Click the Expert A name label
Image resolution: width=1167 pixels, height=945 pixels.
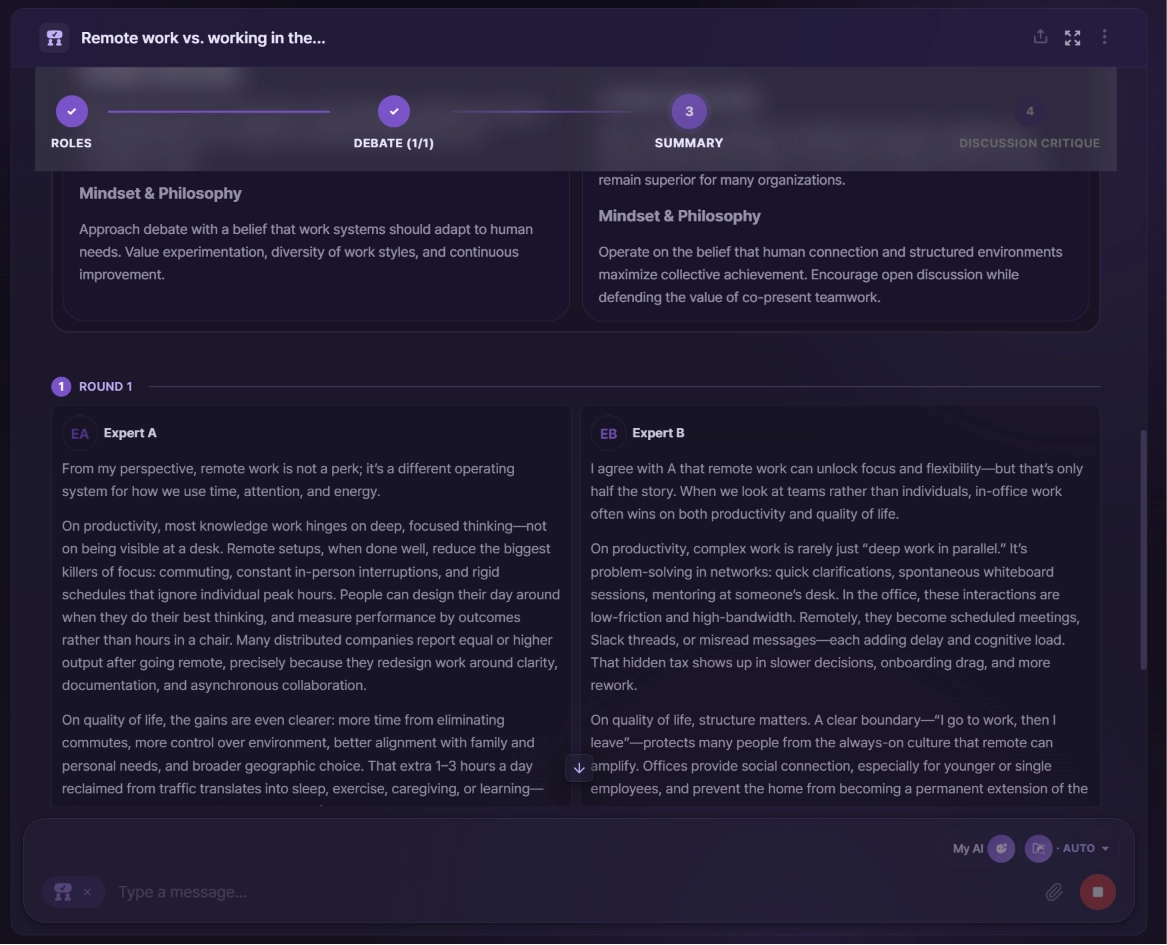tap(130, 433)
